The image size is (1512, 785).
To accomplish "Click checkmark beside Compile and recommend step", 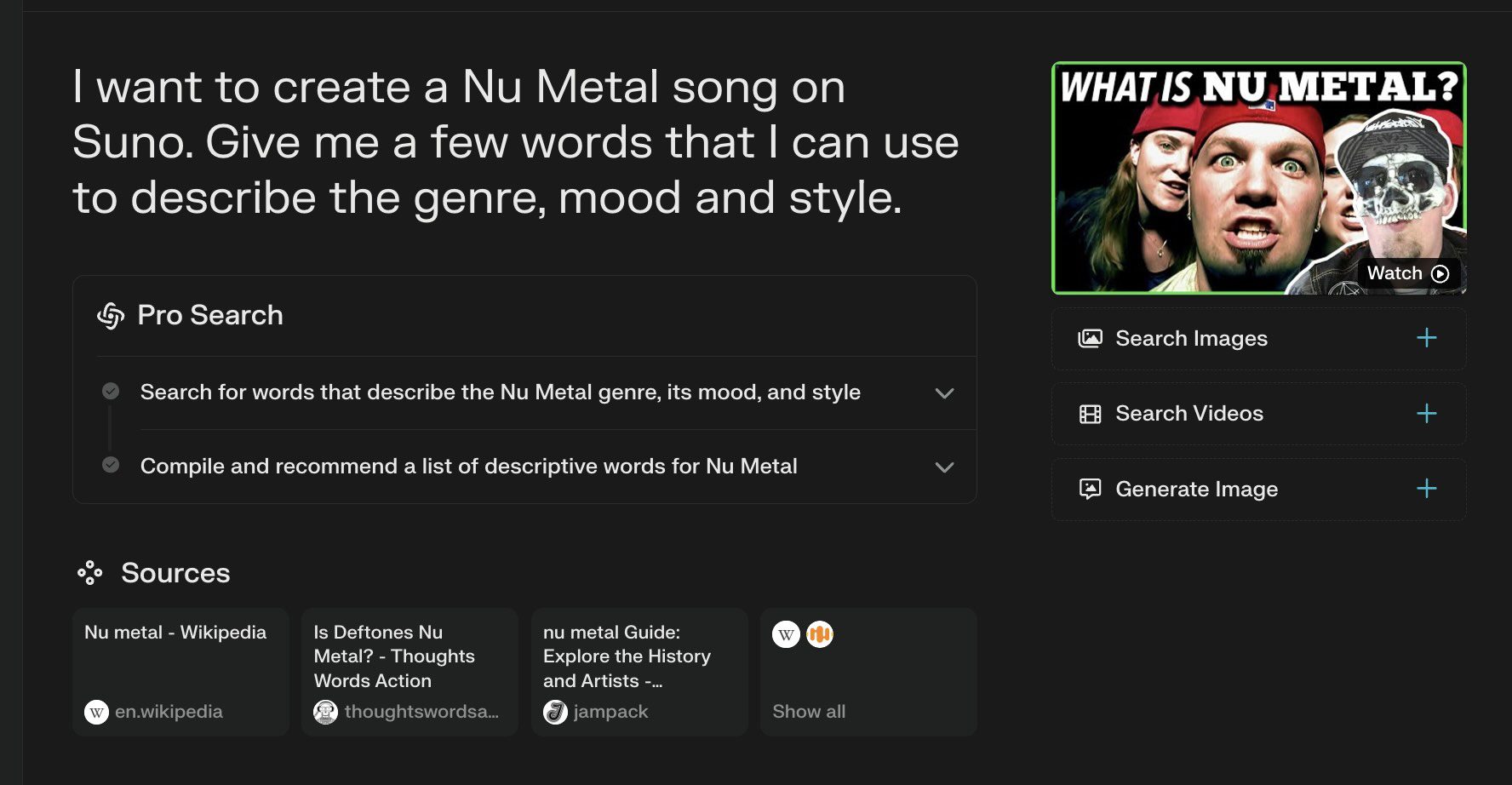I will point(111,465).
